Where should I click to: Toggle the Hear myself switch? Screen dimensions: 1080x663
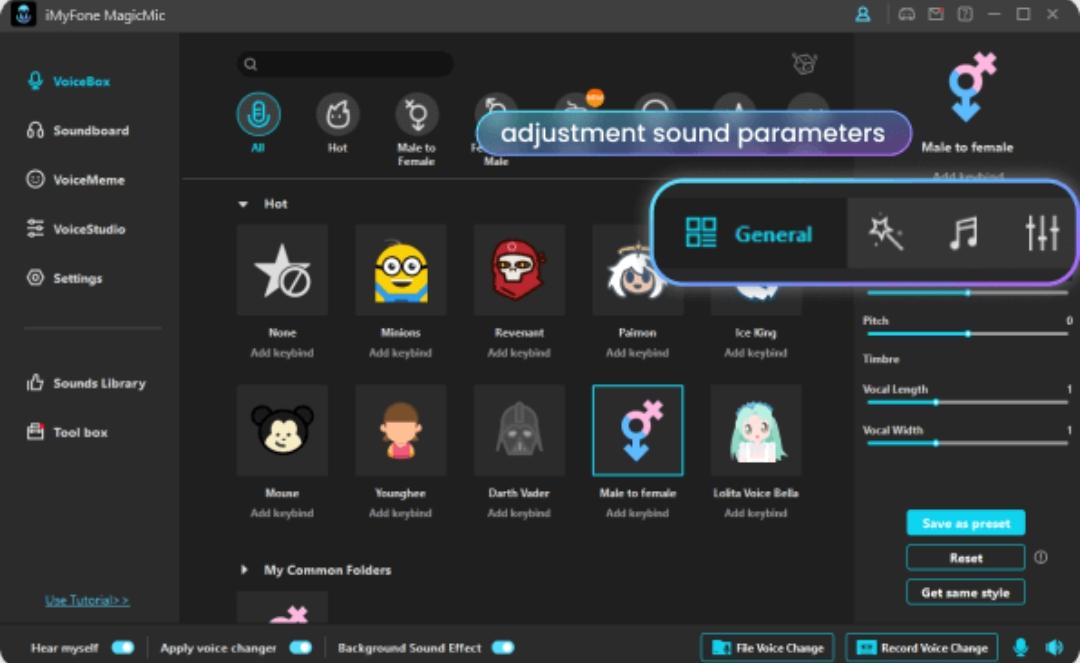pyautogui.click(x=123, y=647)
